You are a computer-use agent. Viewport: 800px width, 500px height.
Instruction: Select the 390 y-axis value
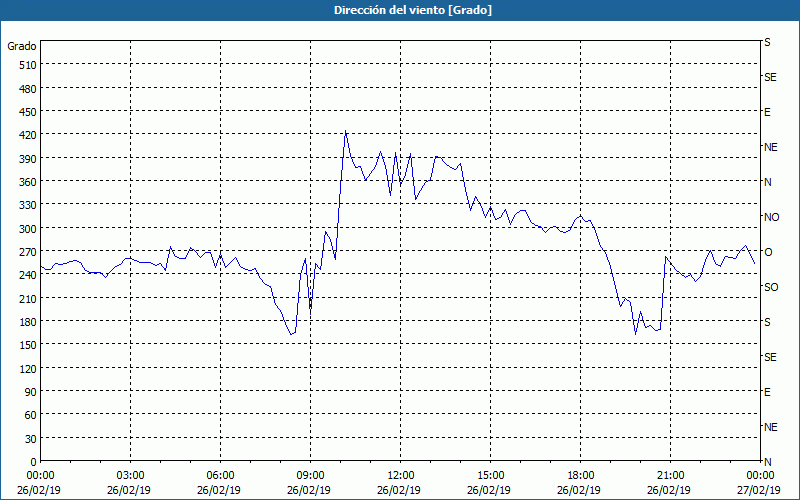pyautogui.click(x=29, y=159)
